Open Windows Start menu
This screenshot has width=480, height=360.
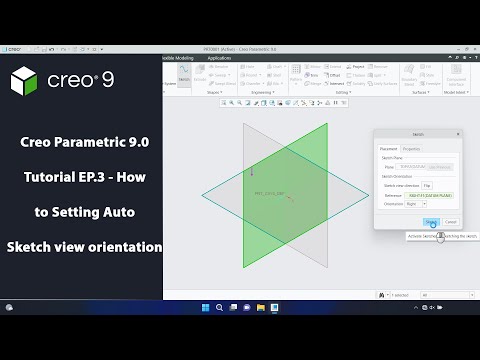tap(206, 307)
